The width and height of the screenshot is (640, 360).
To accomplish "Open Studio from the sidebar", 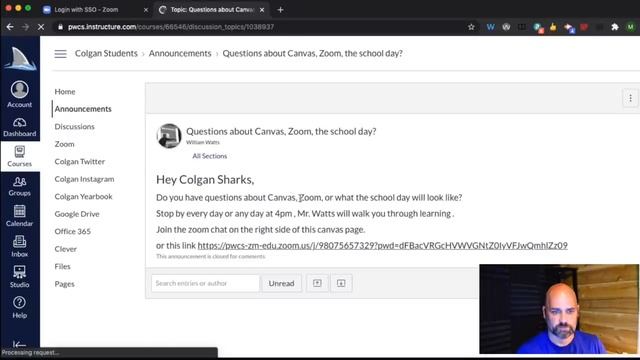I will (20, 277).
